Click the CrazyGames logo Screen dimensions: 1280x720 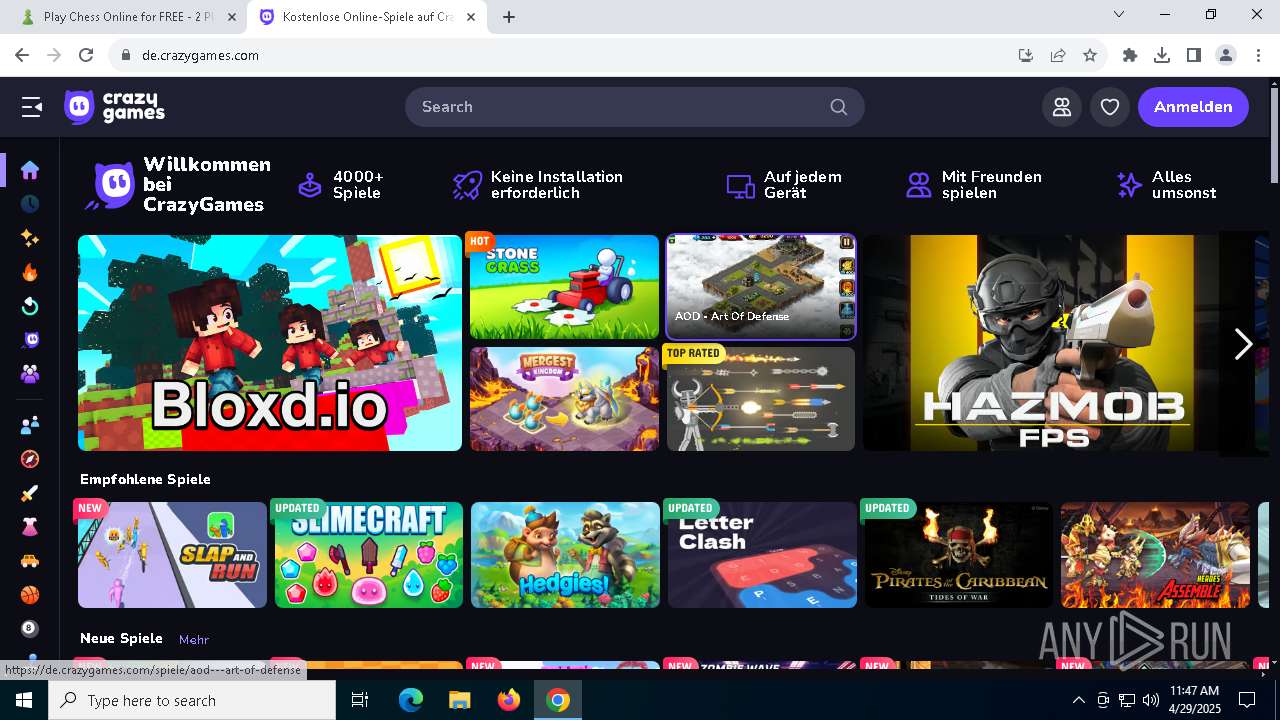click(x=114, y=107)
